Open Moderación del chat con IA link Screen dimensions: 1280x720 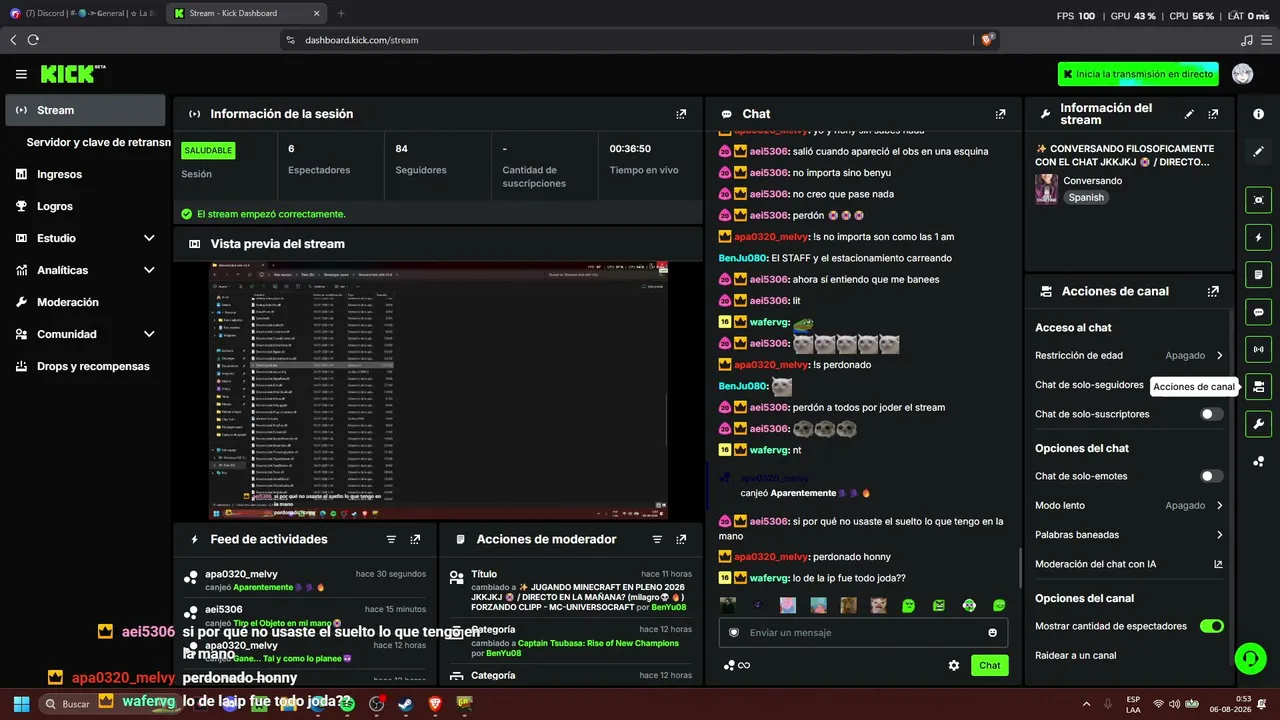(x=1129, y=564)
